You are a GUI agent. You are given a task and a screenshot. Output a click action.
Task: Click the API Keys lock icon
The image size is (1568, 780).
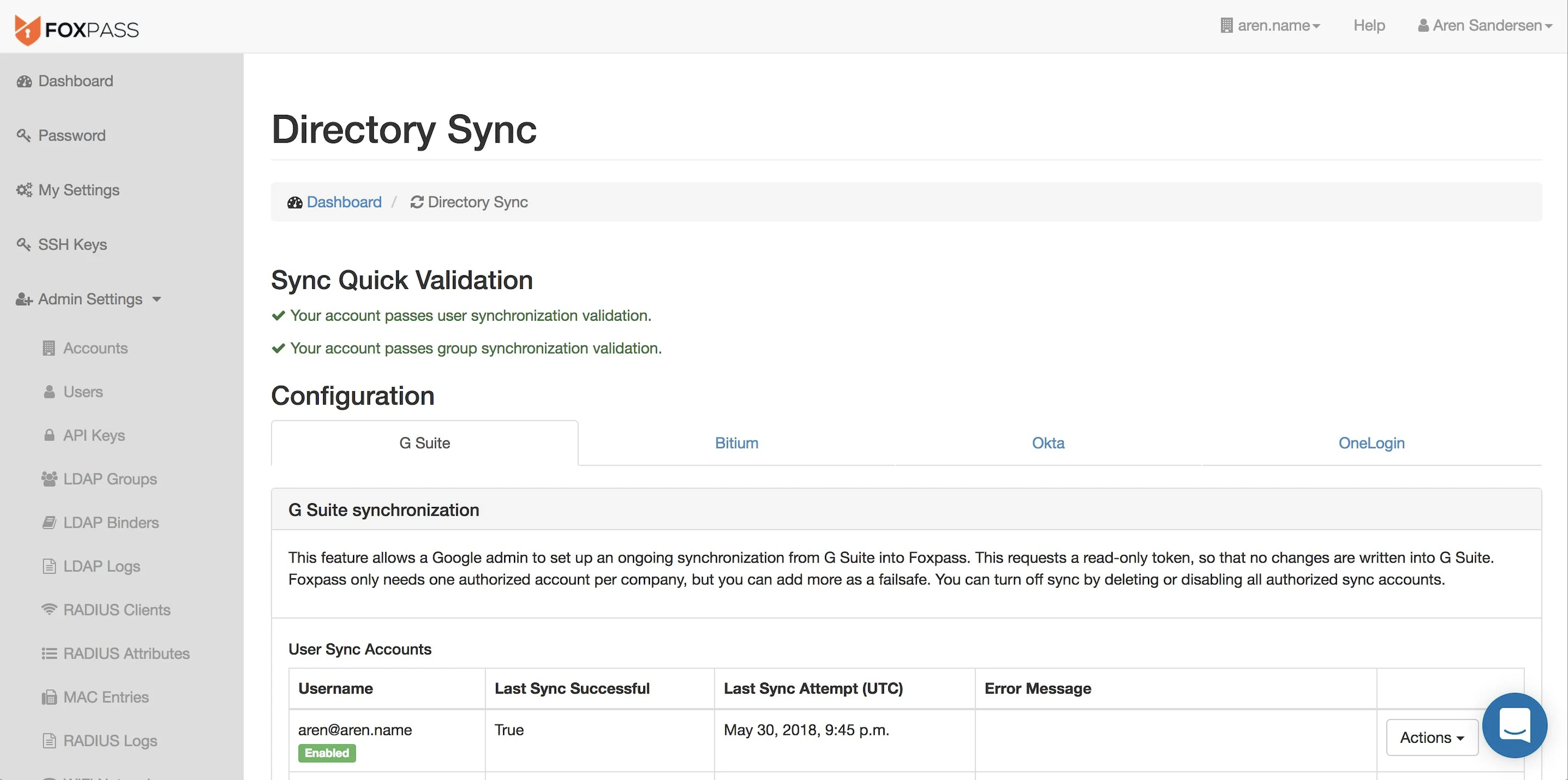coord(49,435)
